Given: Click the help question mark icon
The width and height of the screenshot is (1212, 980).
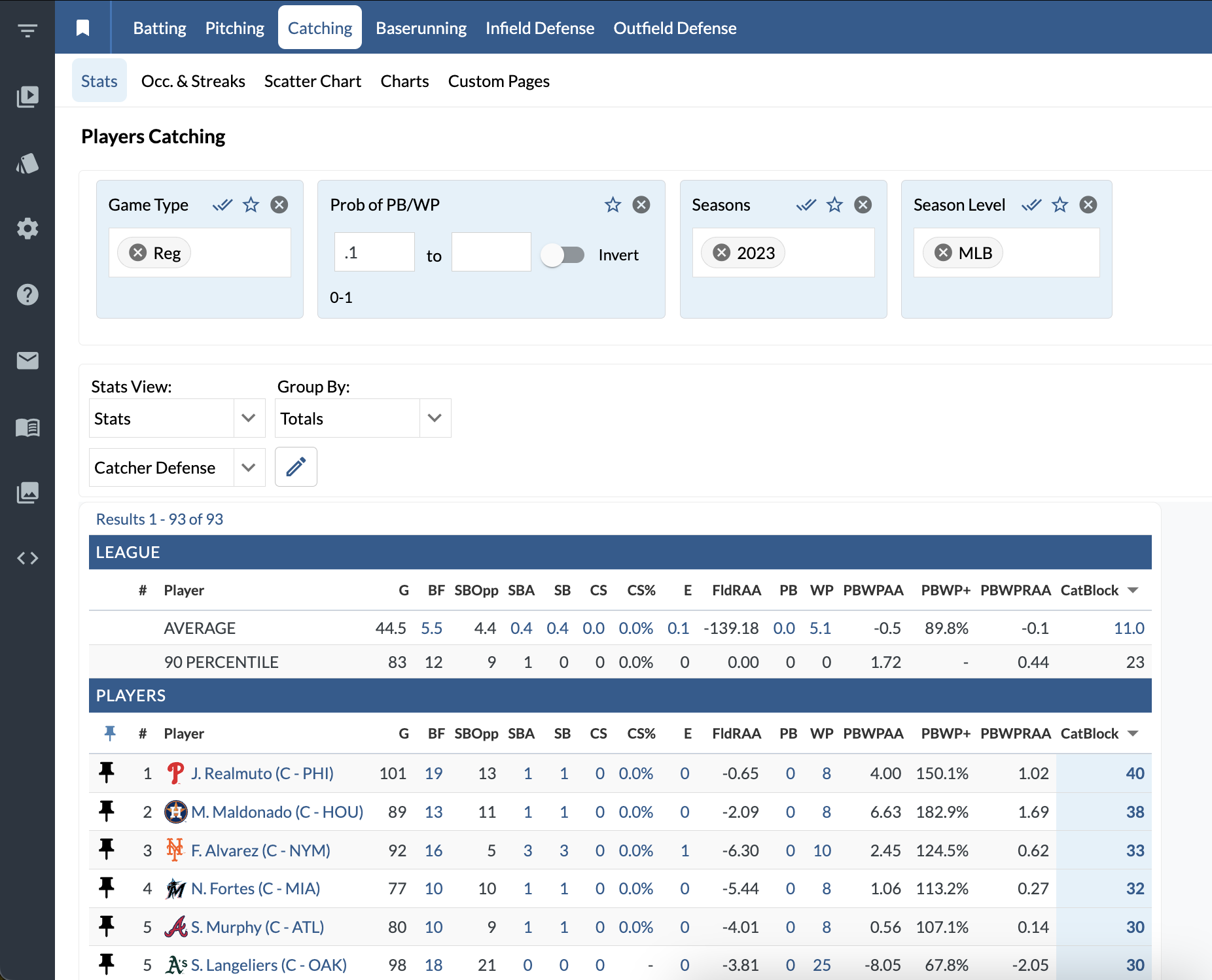Looking at the screenshot, I should pos(27,295).
